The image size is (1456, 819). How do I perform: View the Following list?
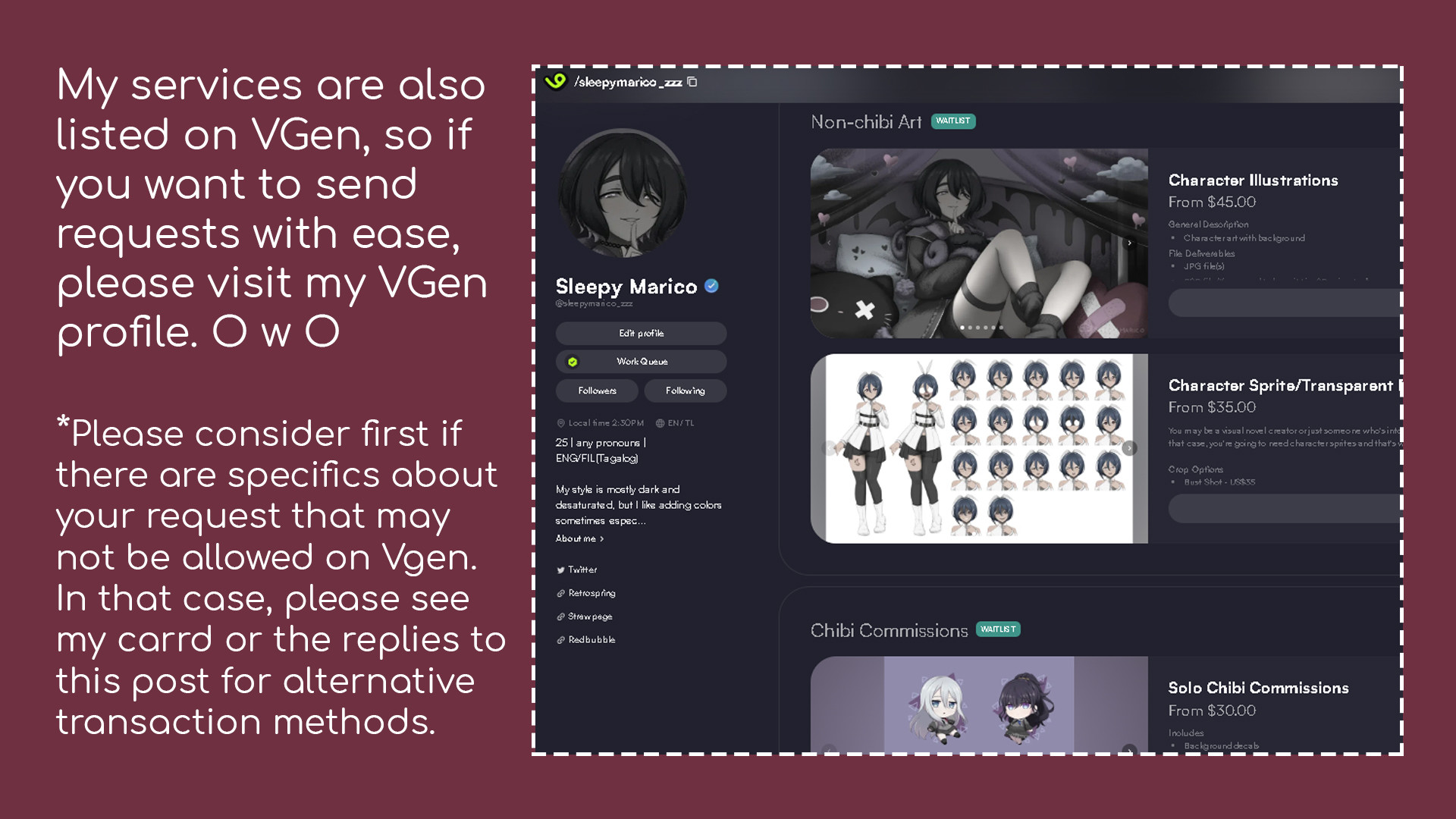[x=686, y=391]
